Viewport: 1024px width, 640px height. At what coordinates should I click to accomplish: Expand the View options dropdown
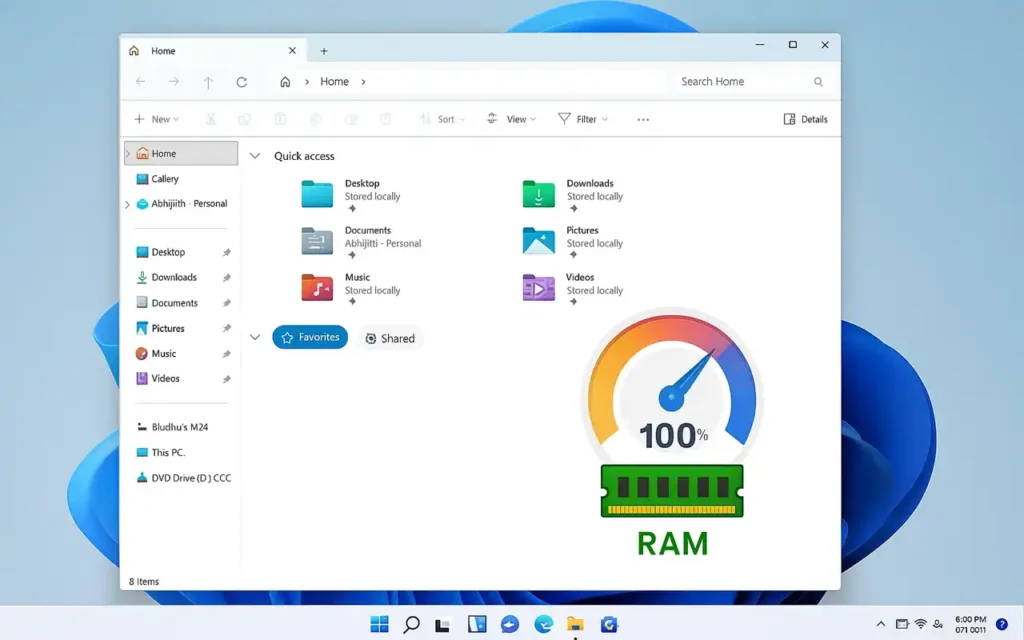(512, 118)
